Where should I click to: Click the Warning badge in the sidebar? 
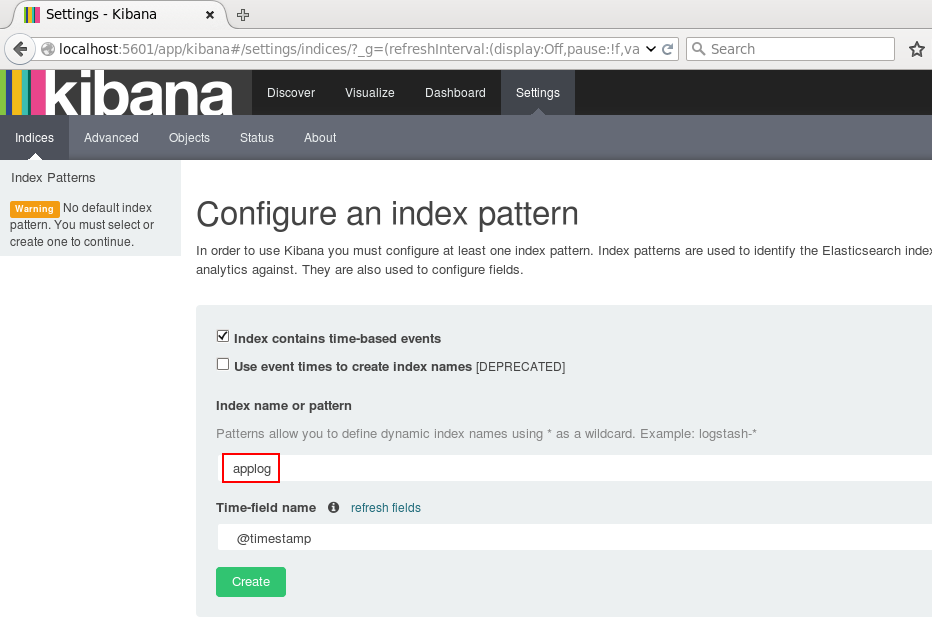click(x=33, y=208)
